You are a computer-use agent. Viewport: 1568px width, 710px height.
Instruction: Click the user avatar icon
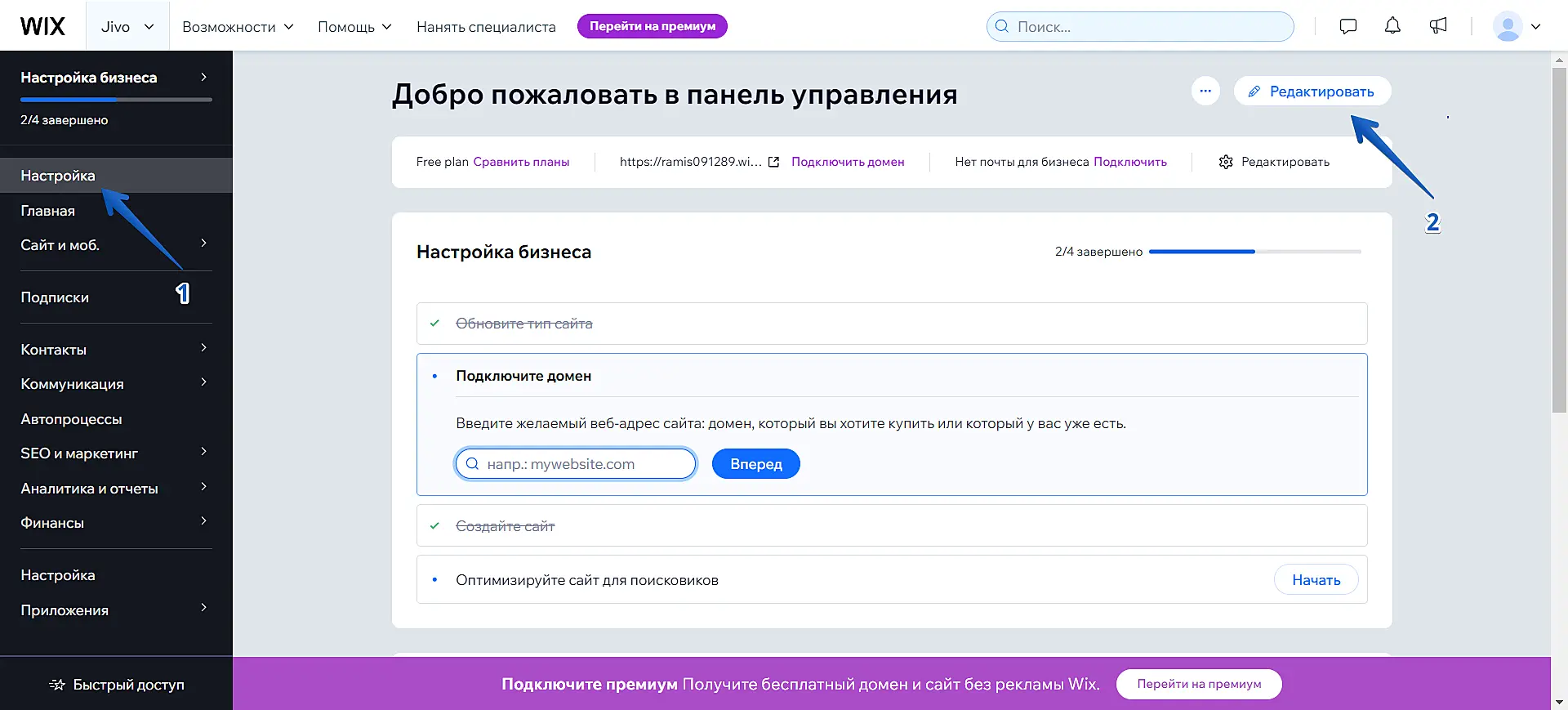(1507, 26)
